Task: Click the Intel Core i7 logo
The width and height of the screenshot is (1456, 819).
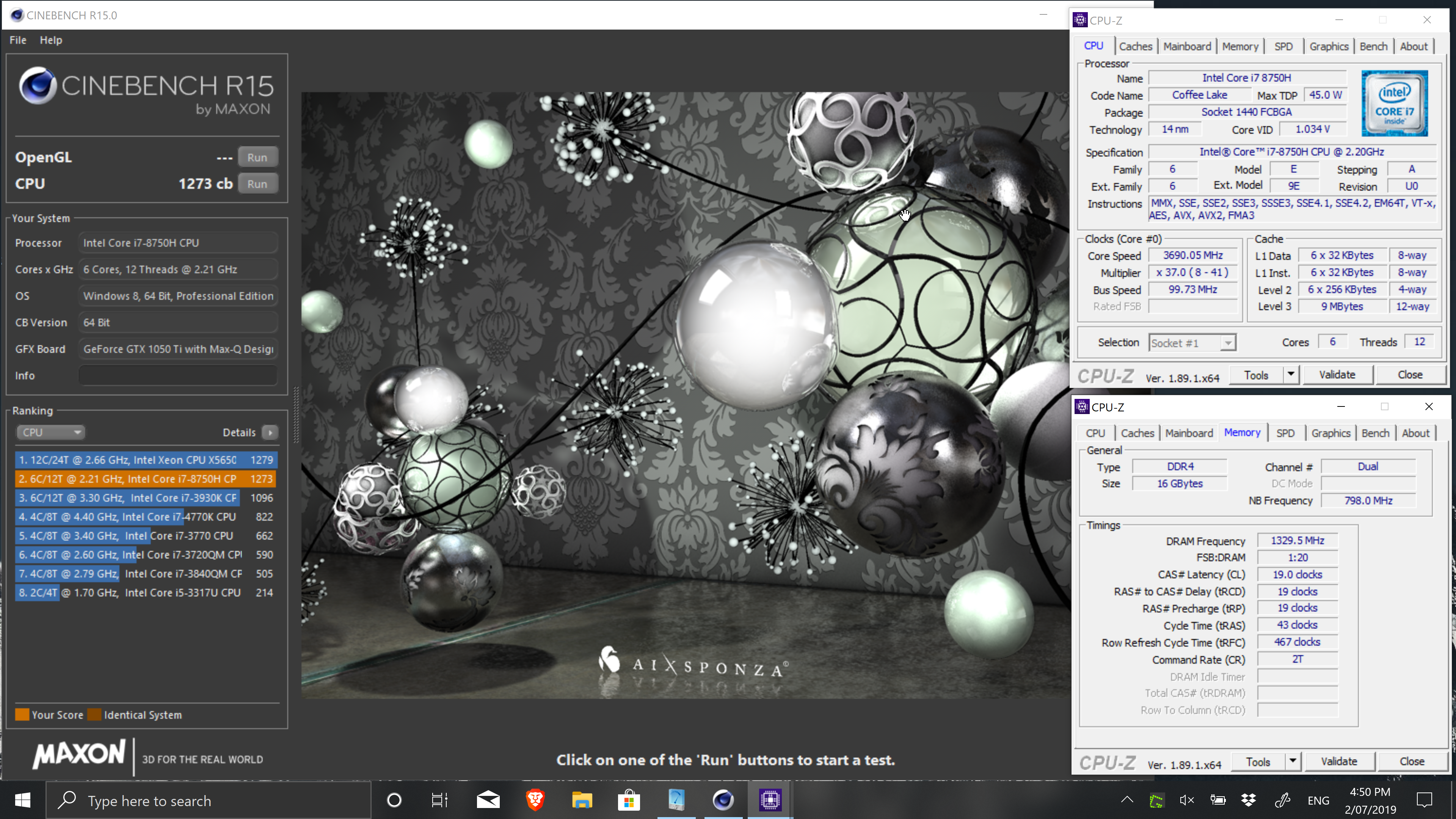Action: [1394, 104]
